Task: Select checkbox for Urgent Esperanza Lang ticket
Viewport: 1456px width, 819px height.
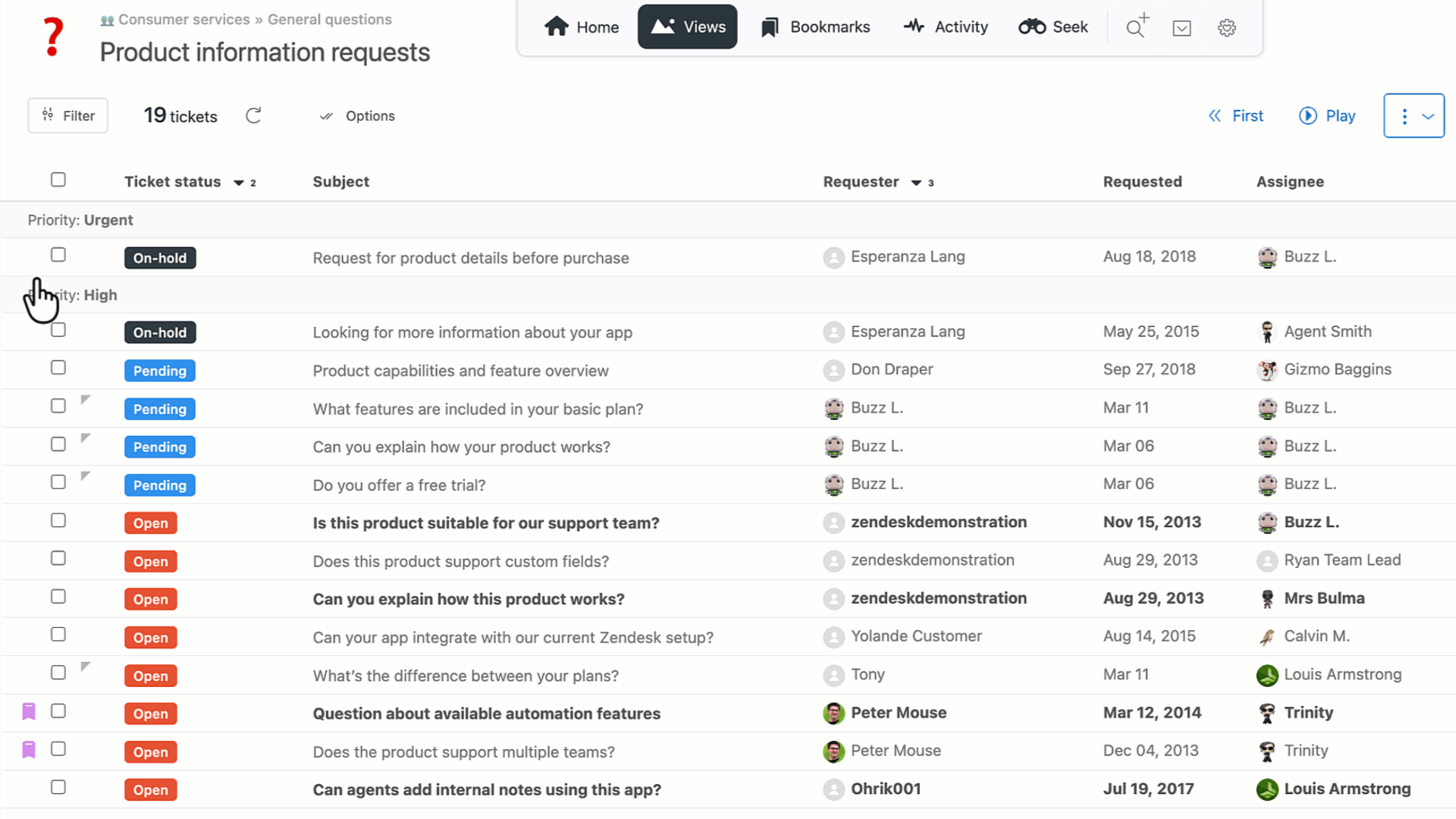Action: 58,255
